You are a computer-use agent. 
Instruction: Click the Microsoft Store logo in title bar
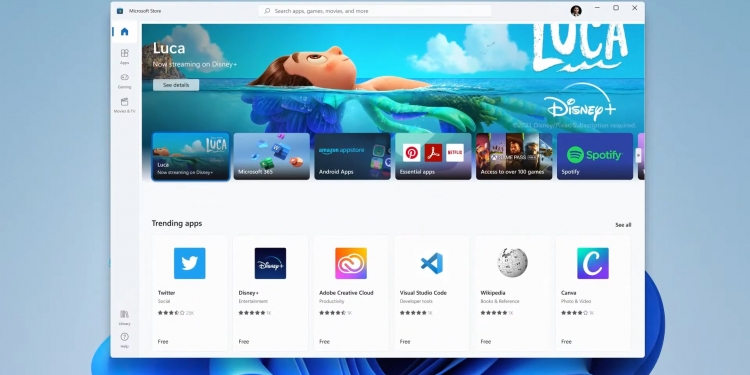(x=120, y=11)
